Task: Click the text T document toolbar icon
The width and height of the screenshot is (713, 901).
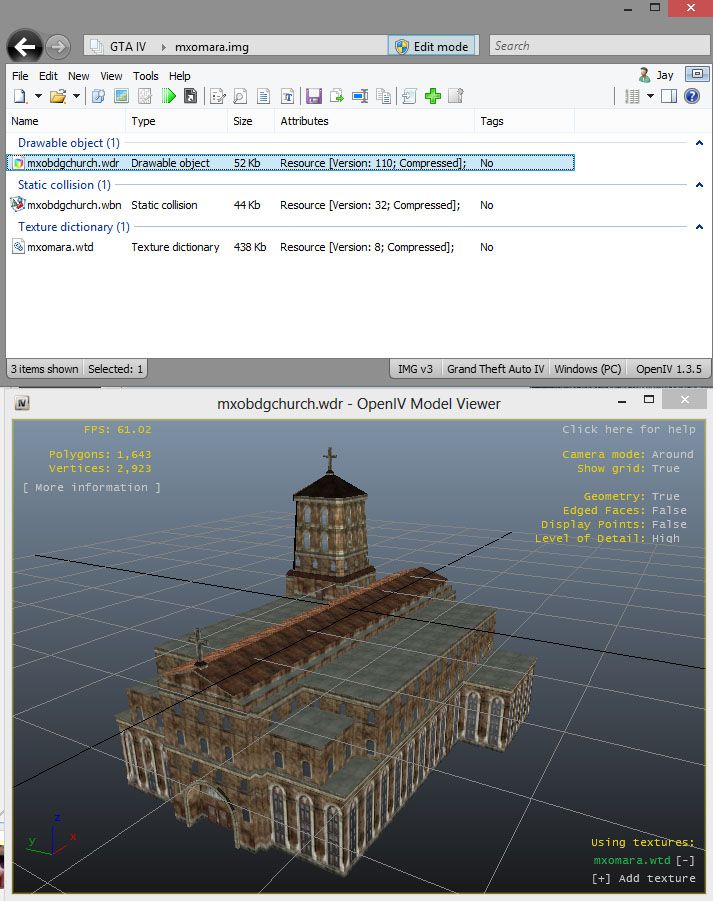Action: (x=287, y=97)
